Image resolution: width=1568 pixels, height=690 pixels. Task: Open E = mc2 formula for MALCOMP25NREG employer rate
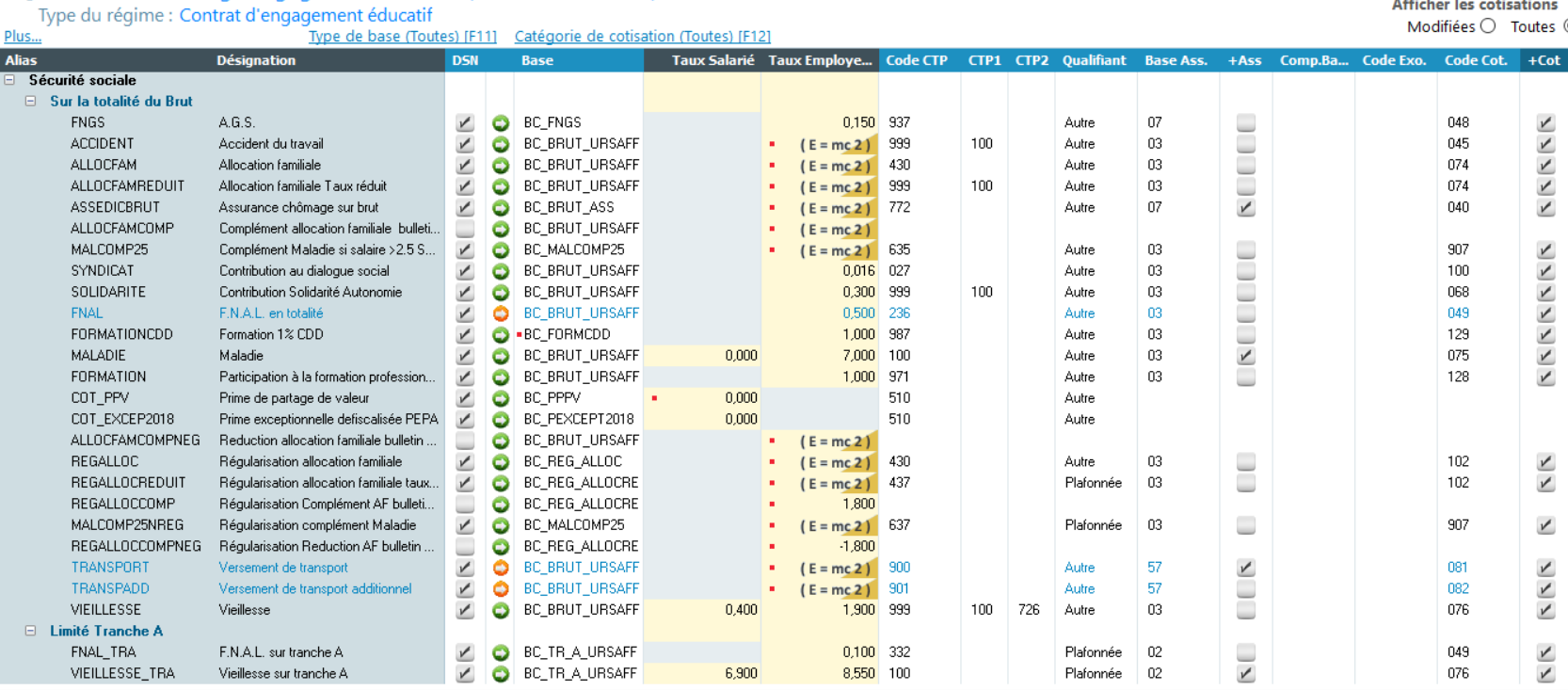837,525
